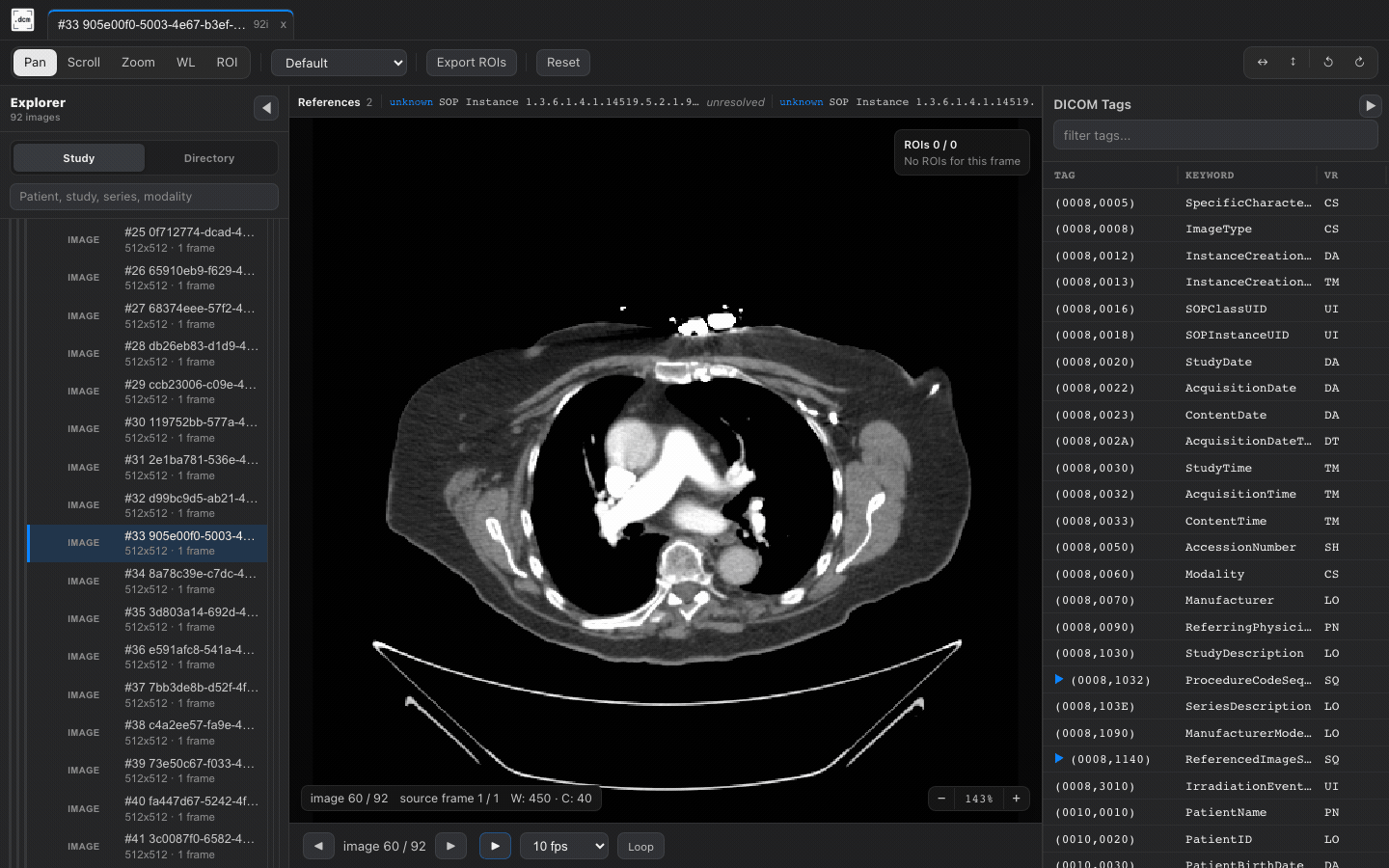Screen dimensions: 1389x868
Task: Select image #36 e591afc8 in list
Action: click(x=147, y=657)
